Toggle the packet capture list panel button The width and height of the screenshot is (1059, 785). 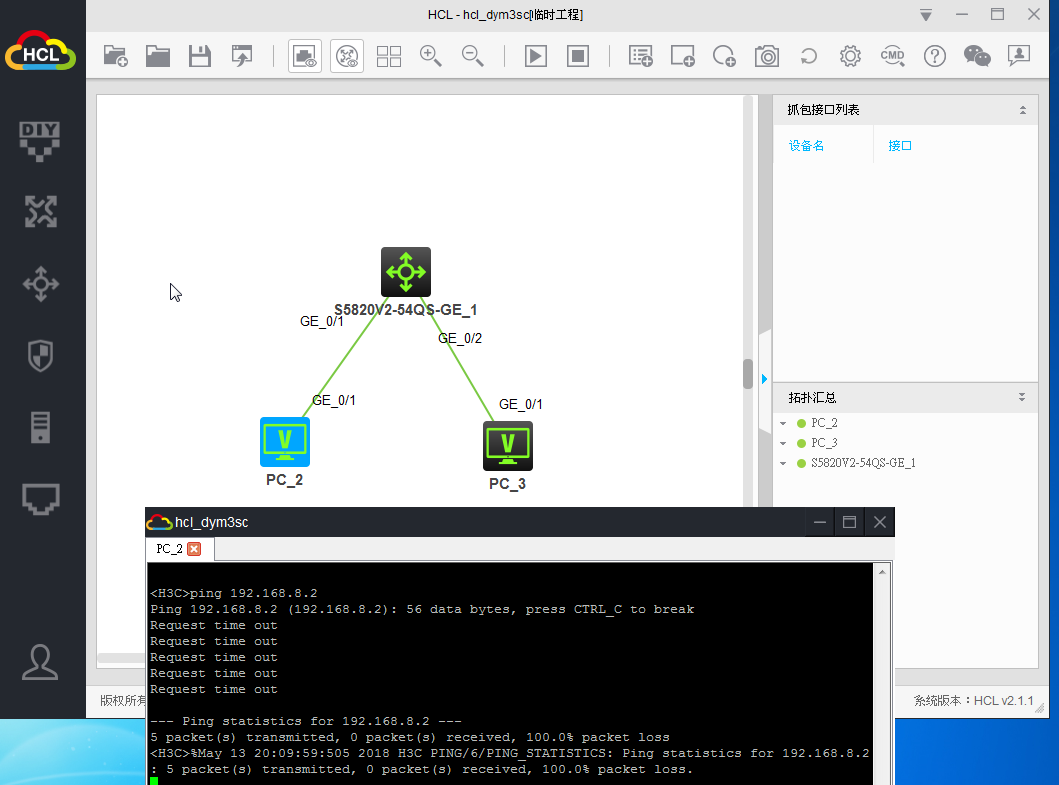pos(305,56)
